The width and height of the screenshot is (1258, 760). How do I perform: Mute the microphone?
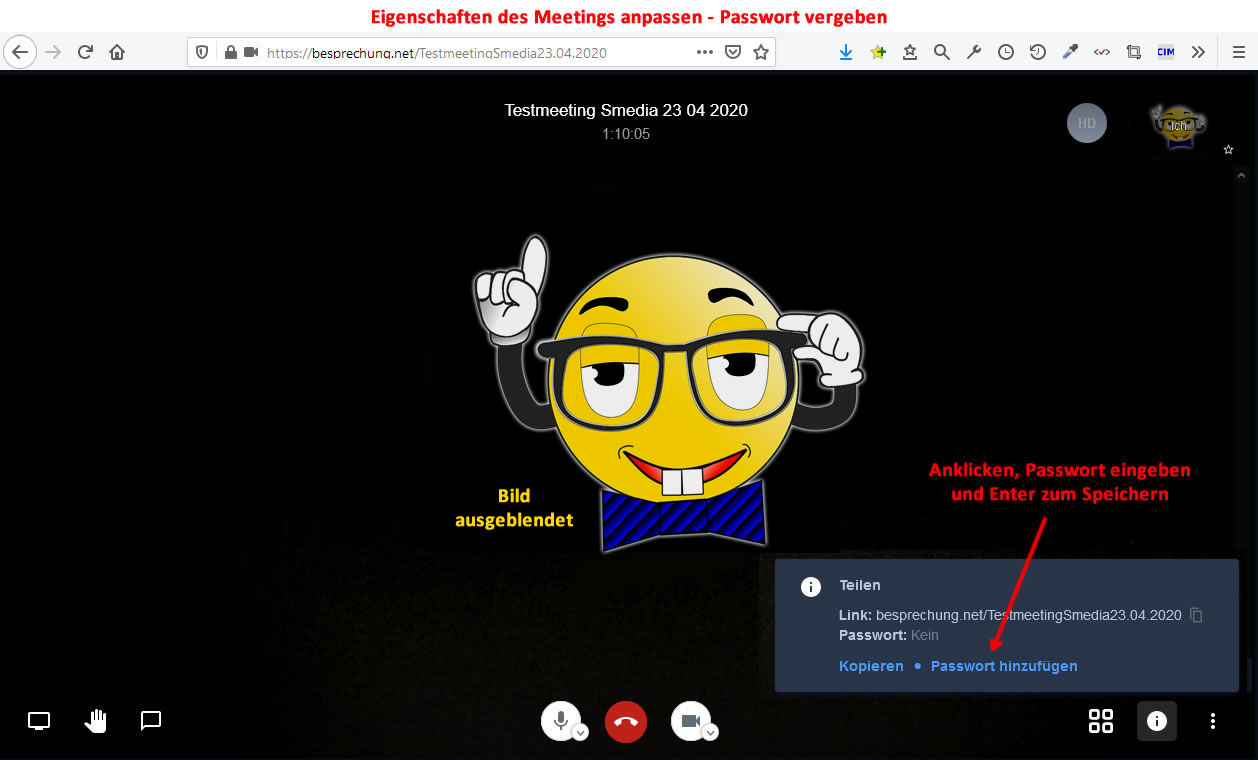pyautogui.click(x=561, y=721)
